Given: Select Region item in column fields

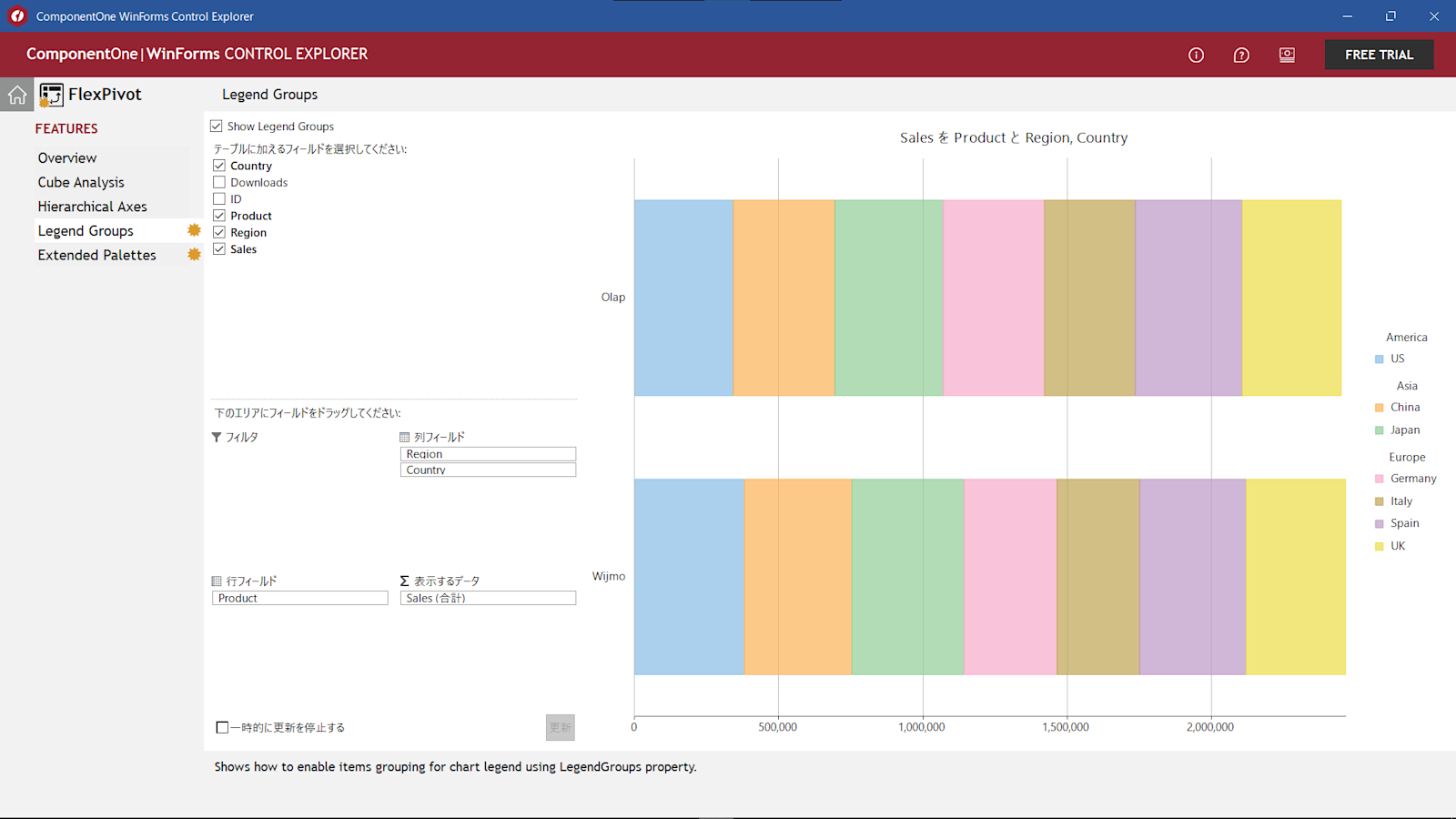Looking at the screenshot, I should point(488,454).
